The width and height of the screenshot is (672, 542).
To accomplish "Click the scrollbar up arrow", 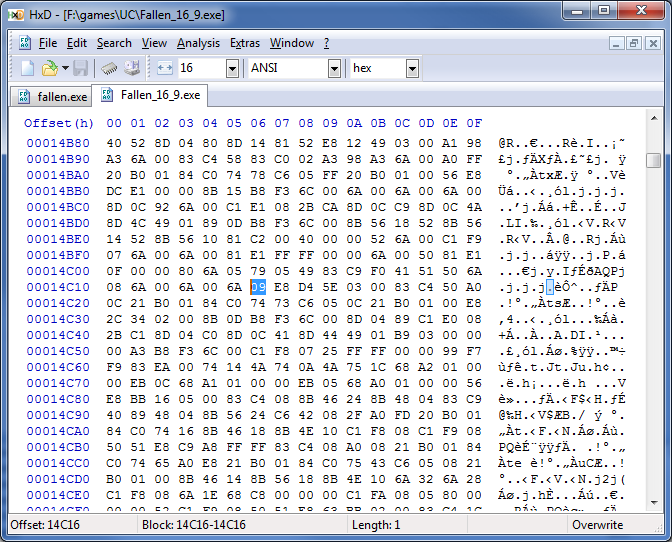I will click(x=654, y=118).
